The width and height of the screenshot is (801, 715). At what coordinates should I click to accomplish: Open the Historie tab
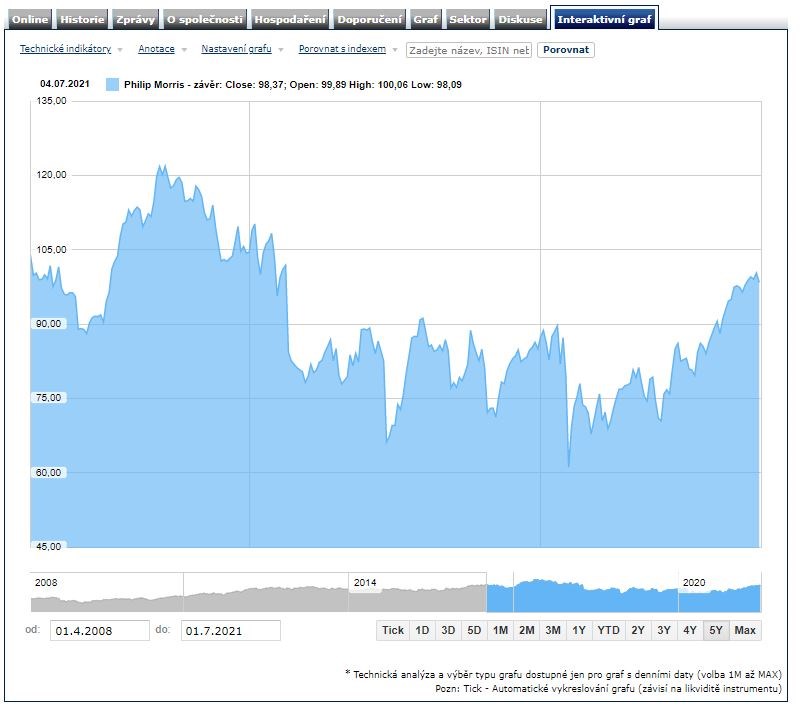coord(81,19)
